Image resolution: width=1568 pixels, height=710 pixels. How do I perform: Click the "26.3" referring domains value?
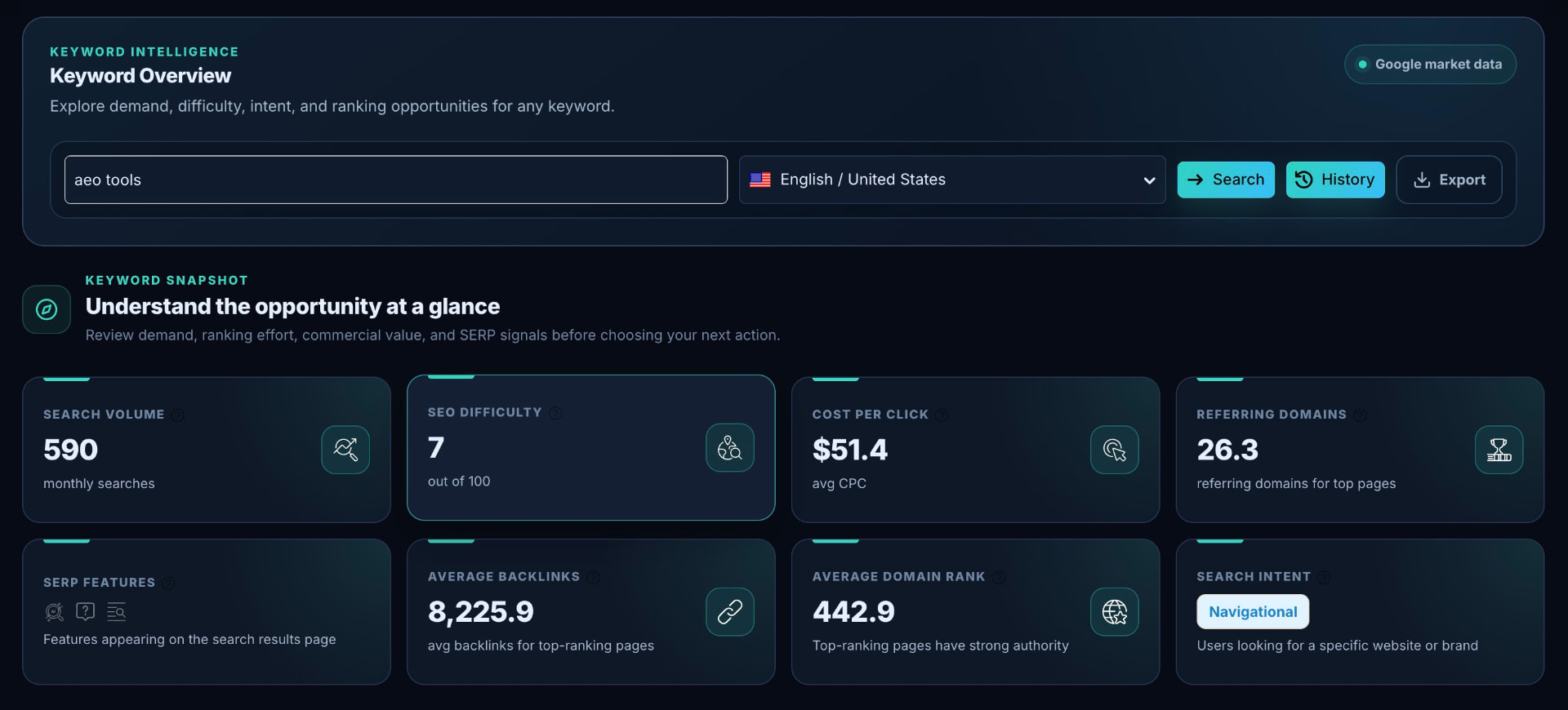pyautogui.click(x=1227, y=450)
